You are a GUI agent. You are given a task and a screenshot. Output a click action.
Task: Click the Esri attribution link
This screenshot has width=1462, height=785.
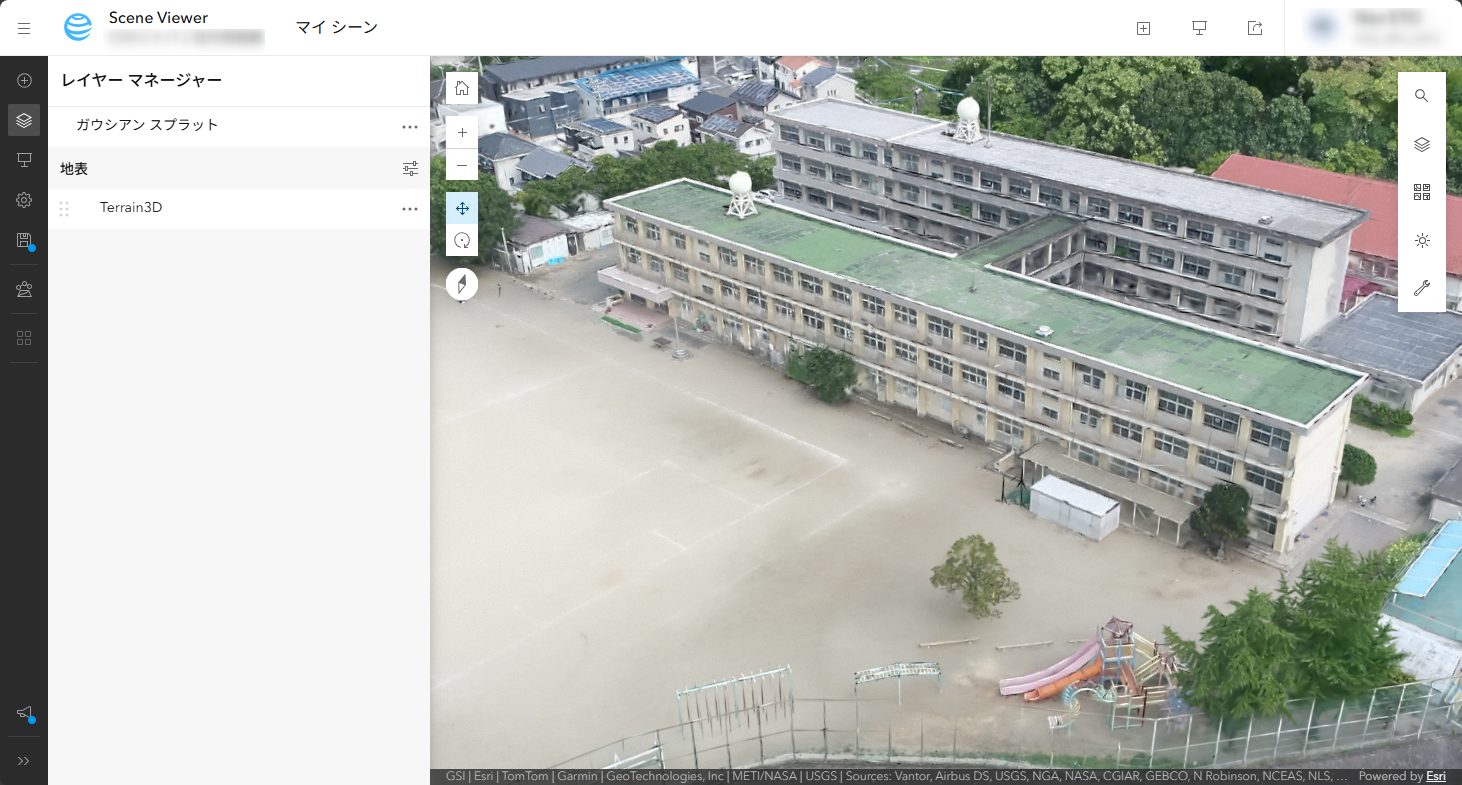[x=1435, y=776]
